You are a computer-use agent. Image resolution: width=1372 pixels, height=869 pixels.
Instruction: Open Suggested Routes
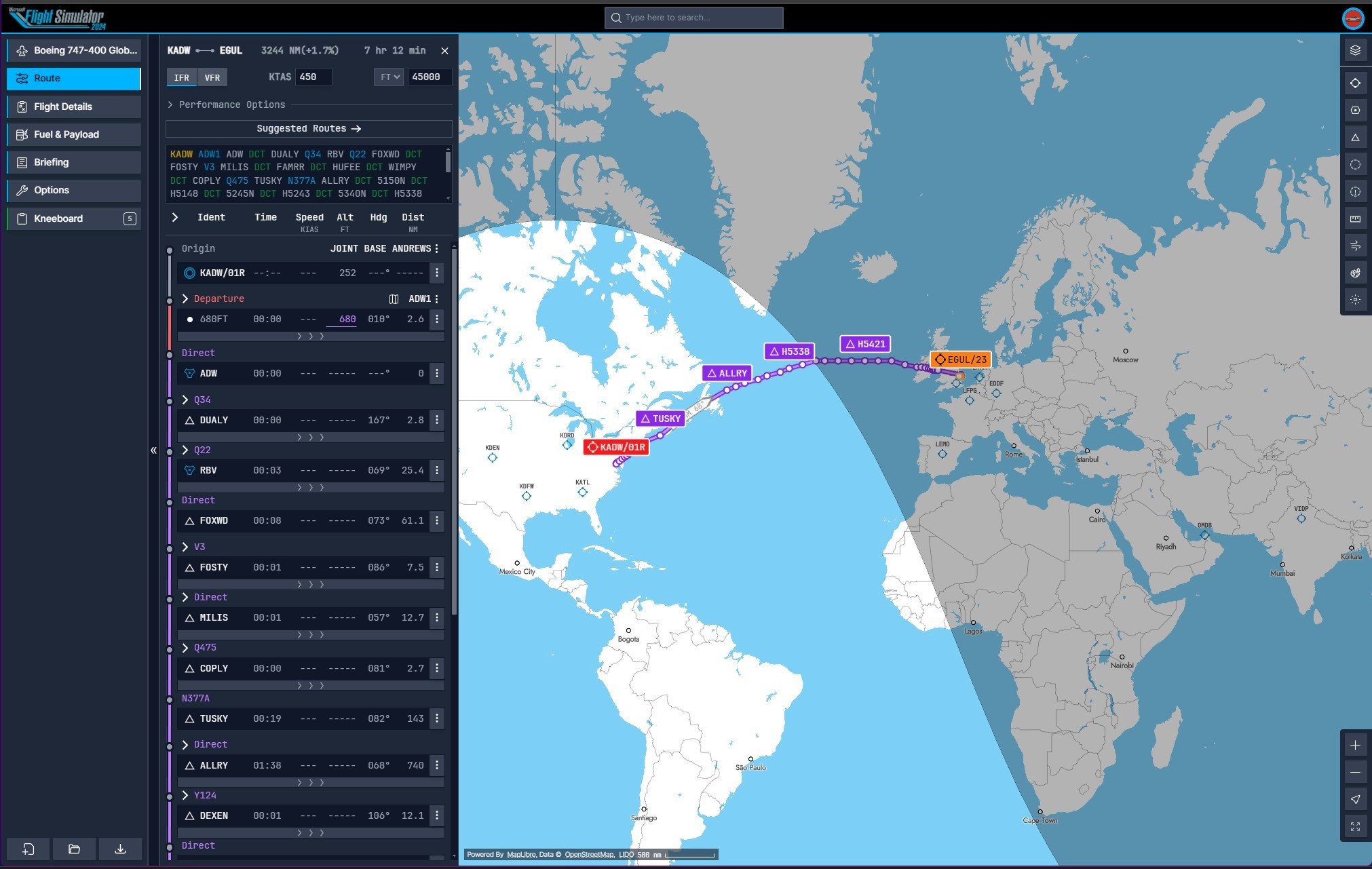[309, 129]
